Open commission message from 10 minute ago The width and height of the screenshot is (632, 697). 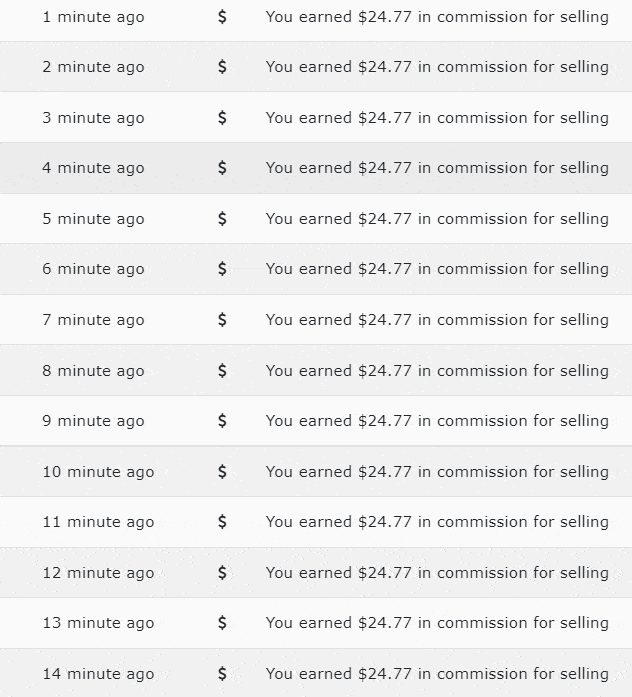(437, 472)
